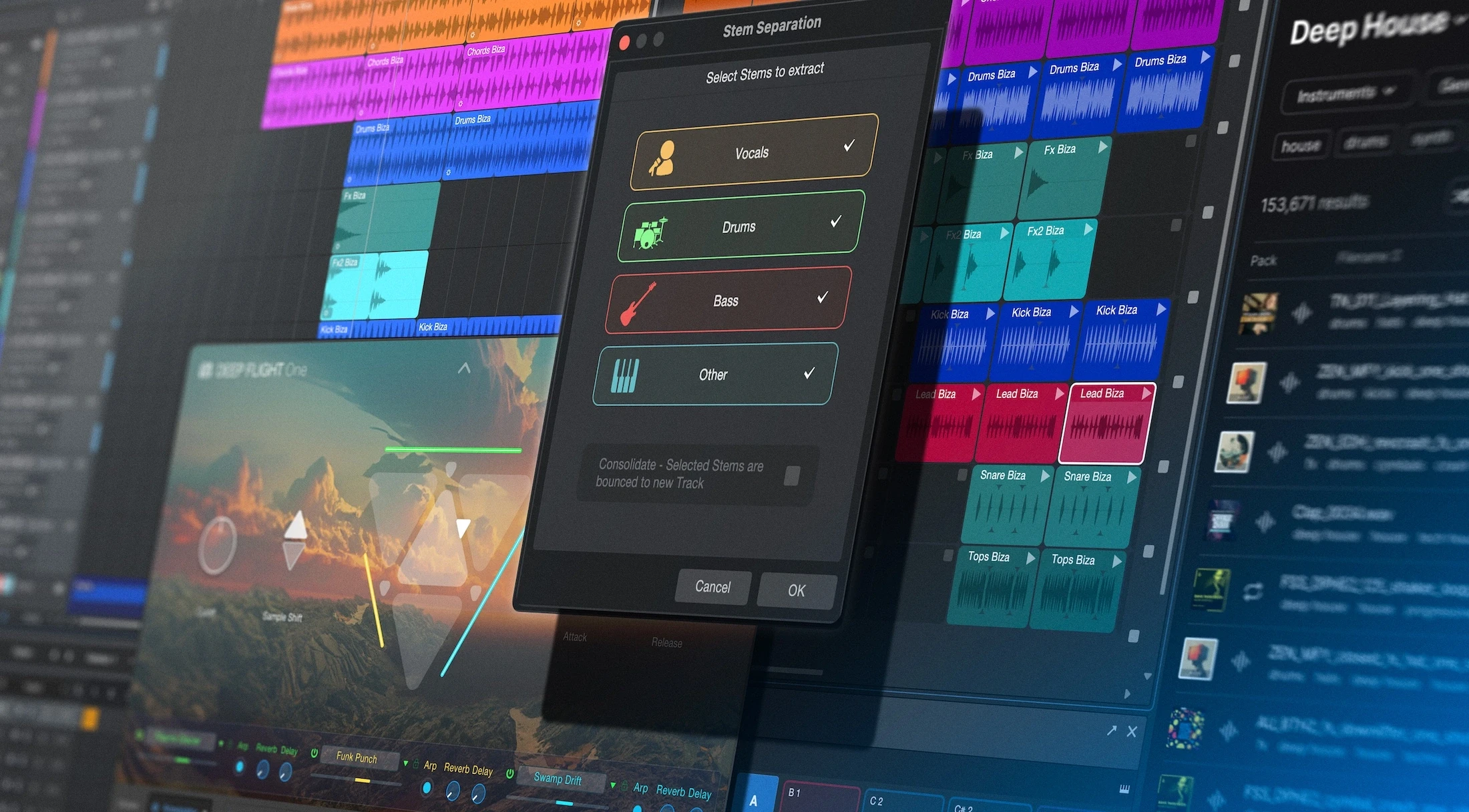Select the house tag in the browser

(x=1301, y=145)
